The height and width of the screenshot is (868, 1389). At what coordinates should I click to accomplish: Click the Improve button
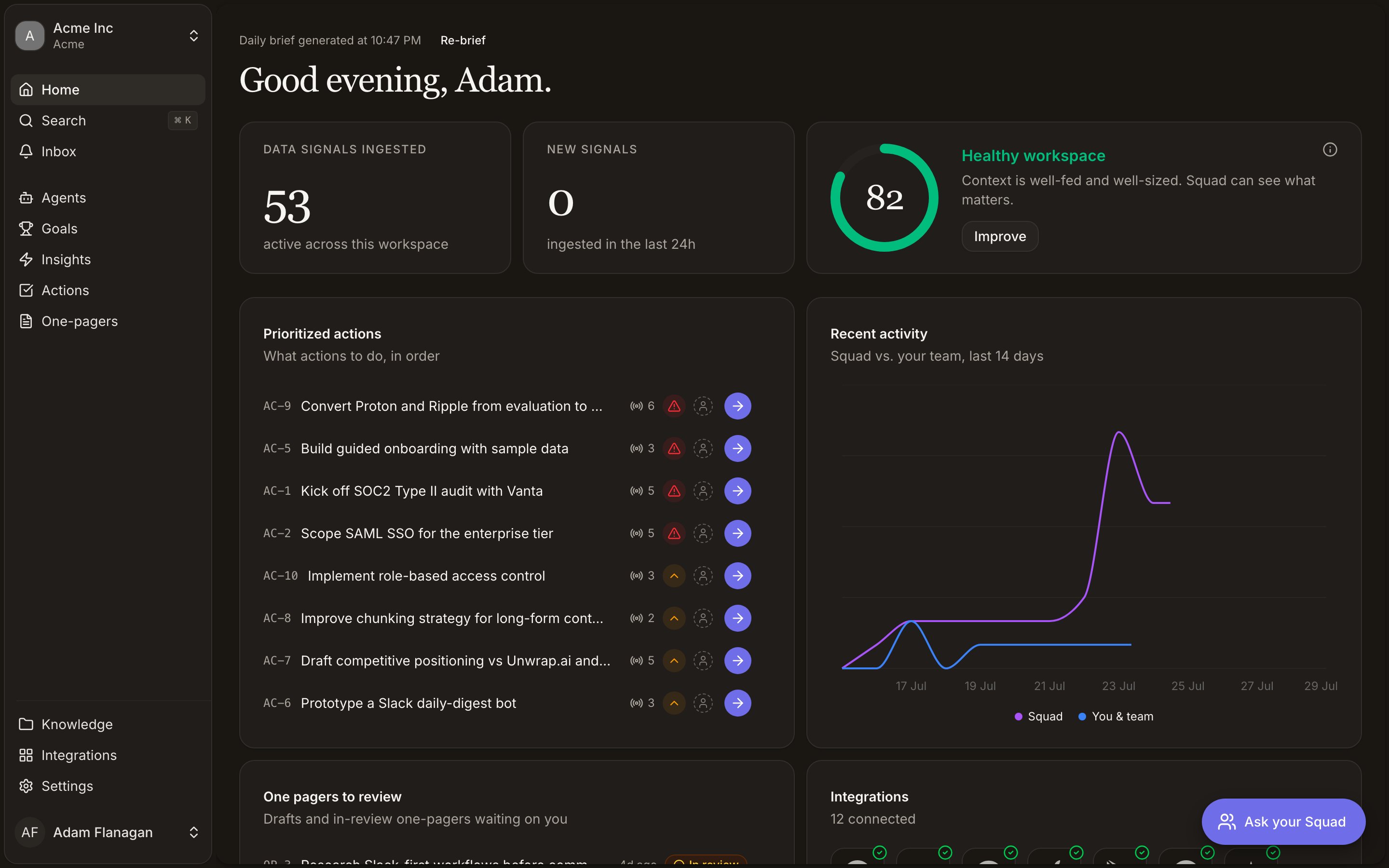(1000, 236)
